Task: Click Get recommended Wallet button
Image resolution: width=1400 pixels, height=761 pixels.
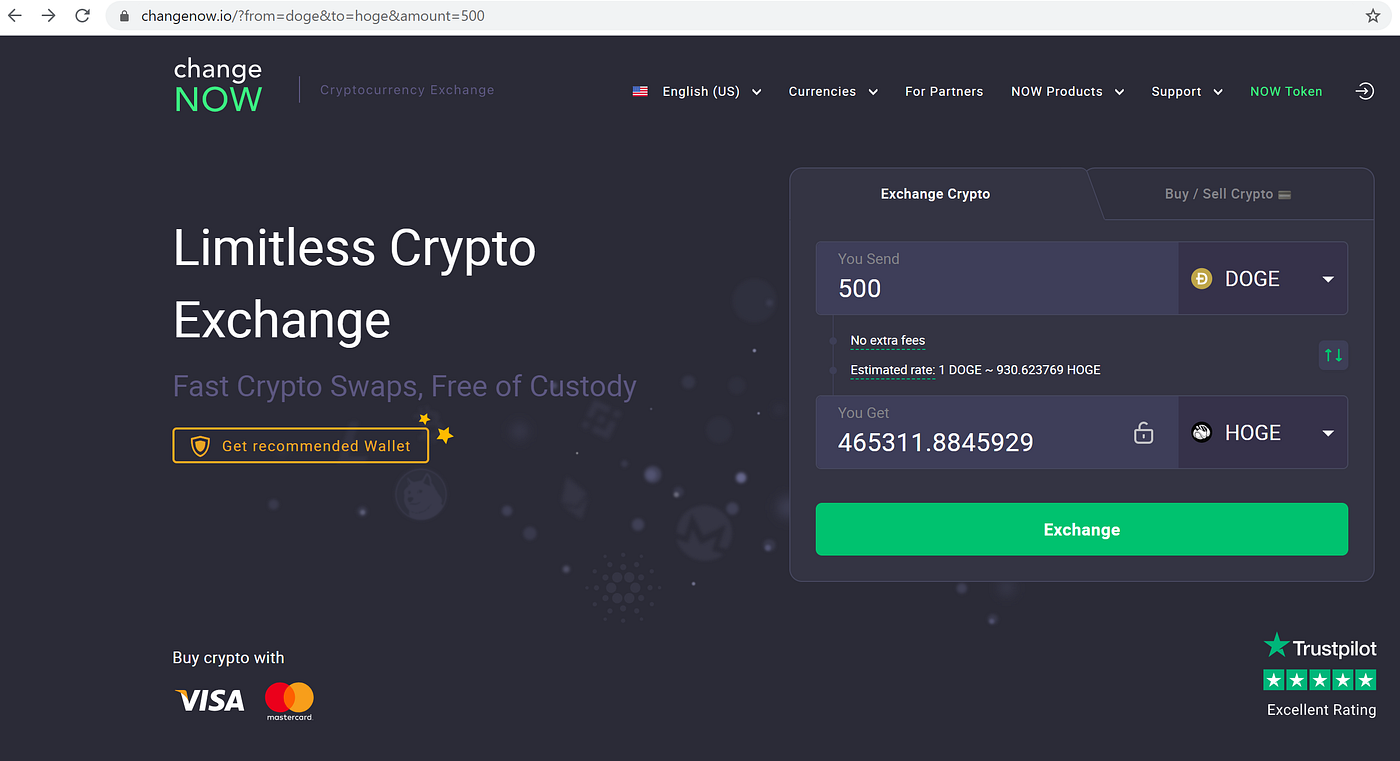Action: coord(301,446)
